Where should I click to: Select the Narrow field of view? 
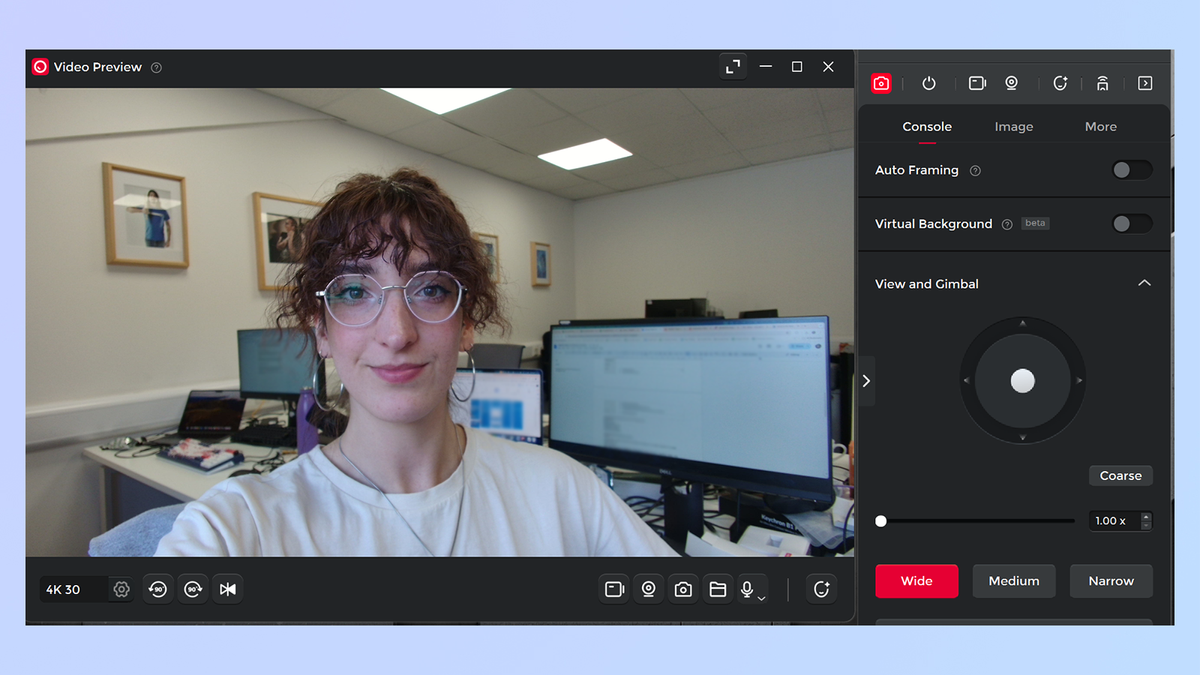(1111, 581)
